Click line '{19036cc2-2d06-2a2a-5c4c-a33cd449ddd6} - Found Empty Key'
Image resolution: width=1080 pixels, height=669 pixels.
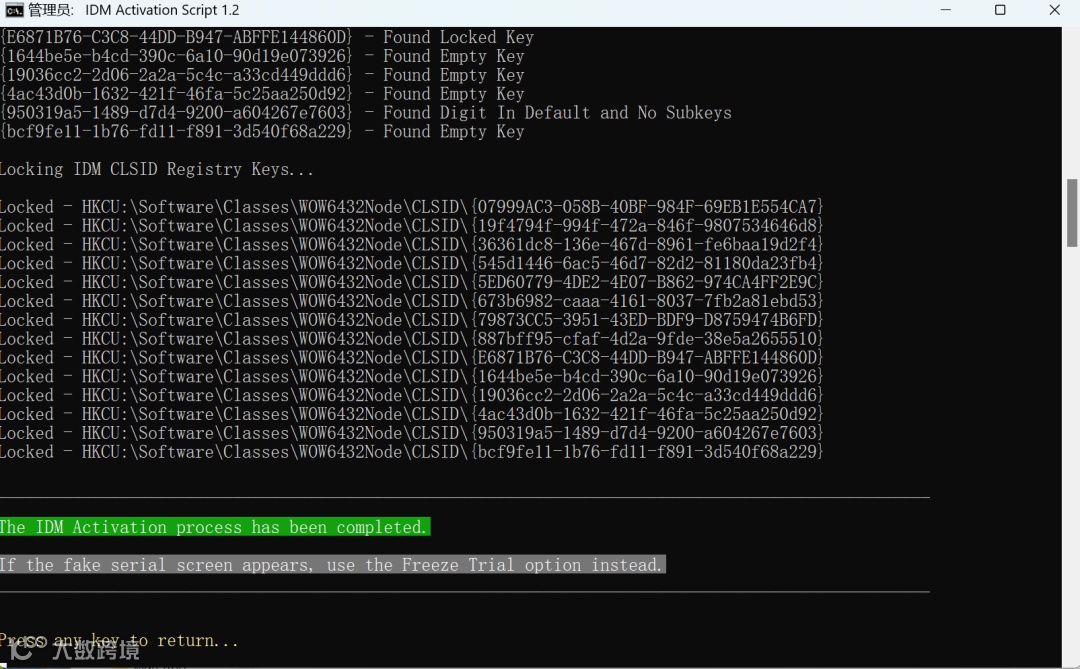[x=262, y=75]
